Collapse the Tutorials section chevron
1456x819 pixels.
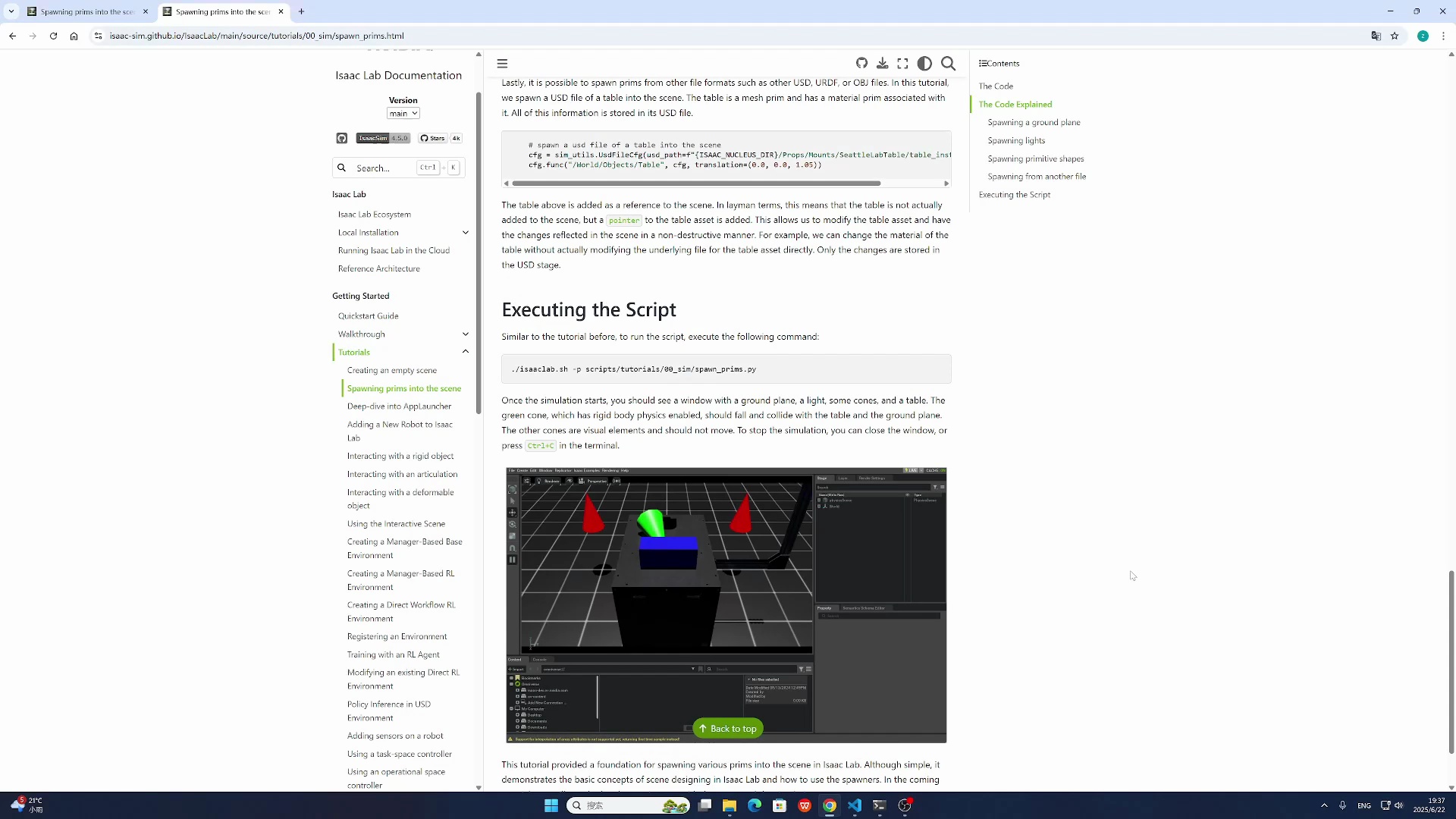466,352
